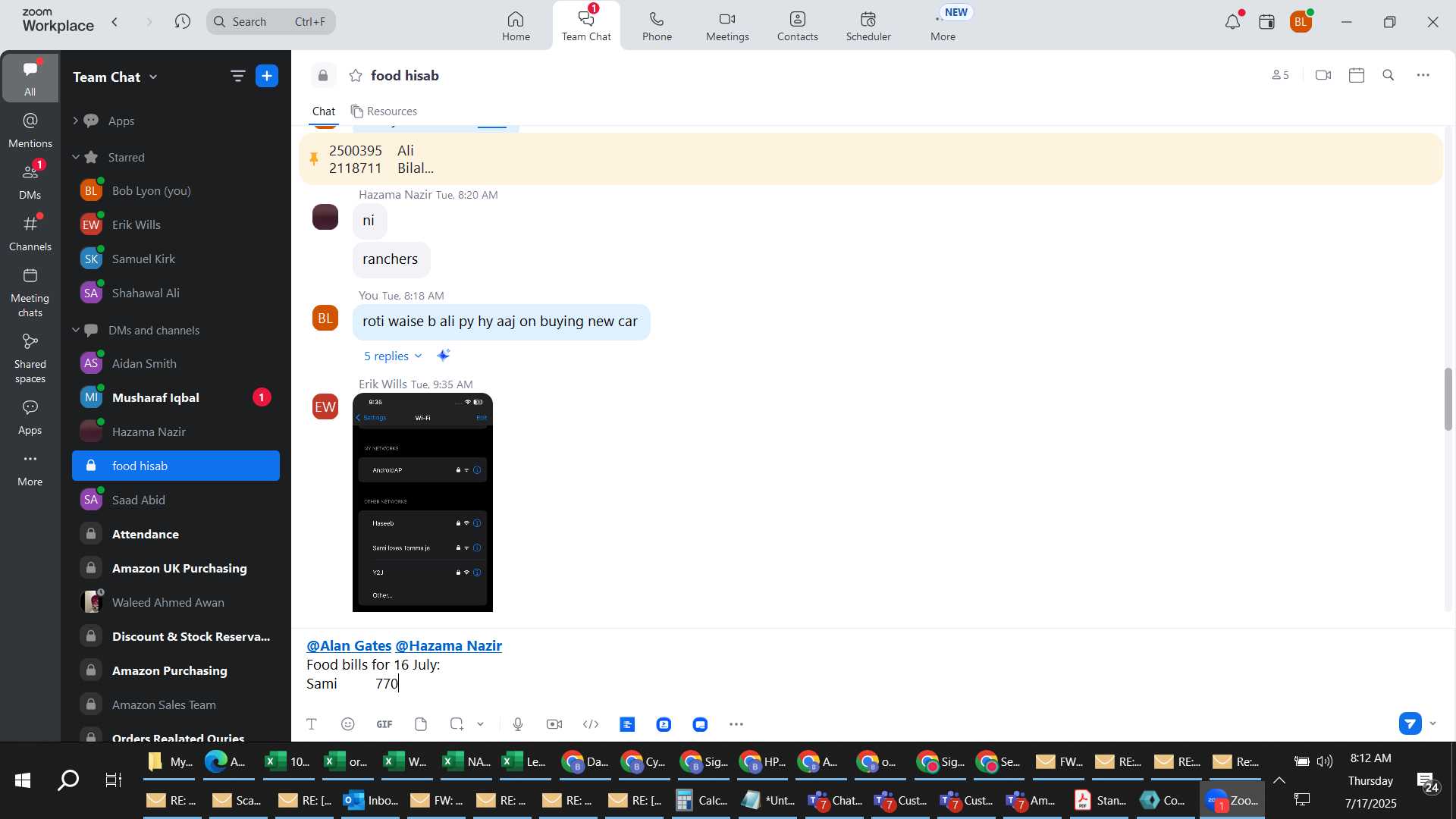Collapse the Starred section
The image size is (1456, 819).
point(76,157)
